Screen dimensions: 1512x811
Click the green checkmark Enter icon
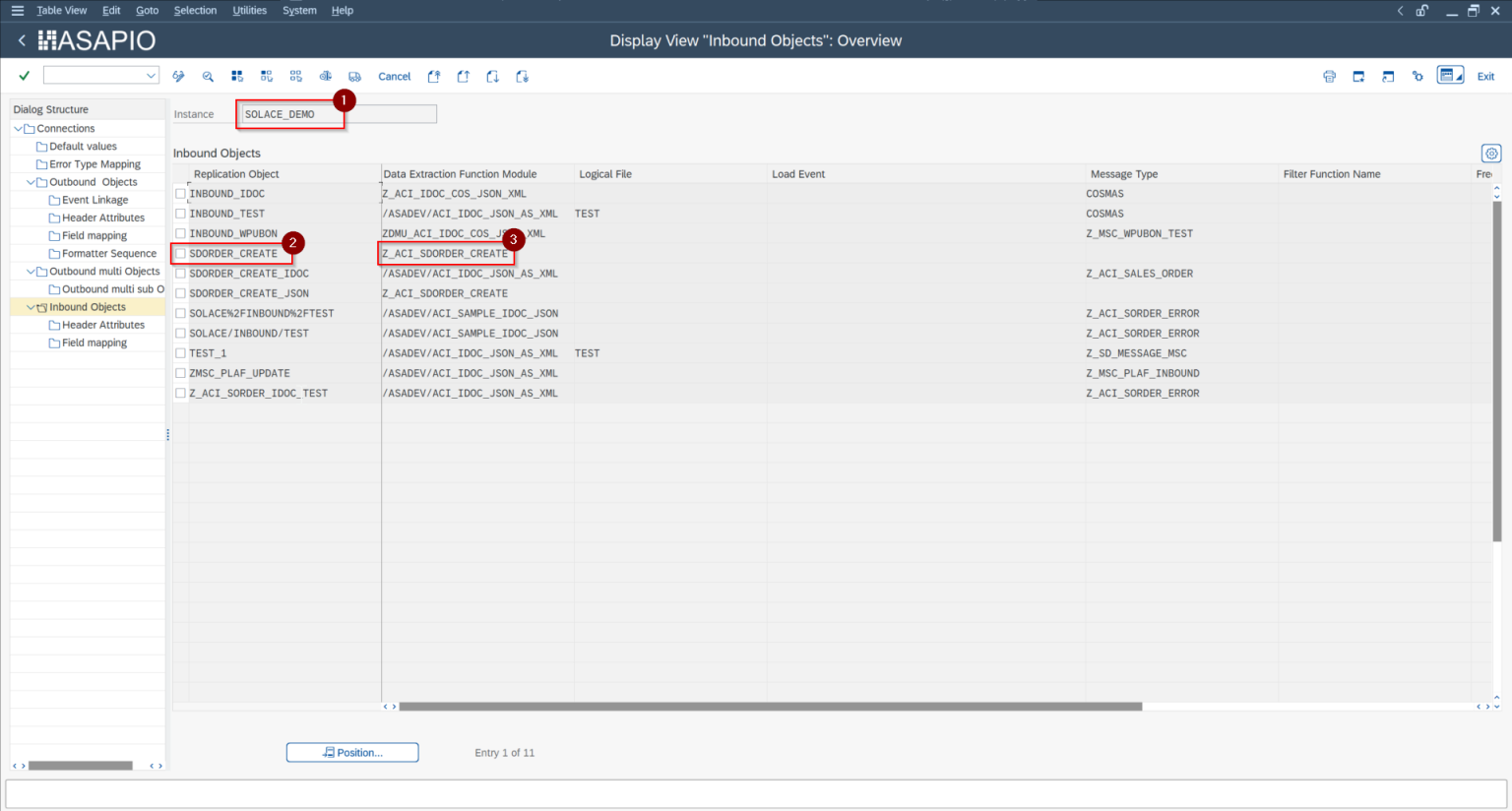(24, 75)
